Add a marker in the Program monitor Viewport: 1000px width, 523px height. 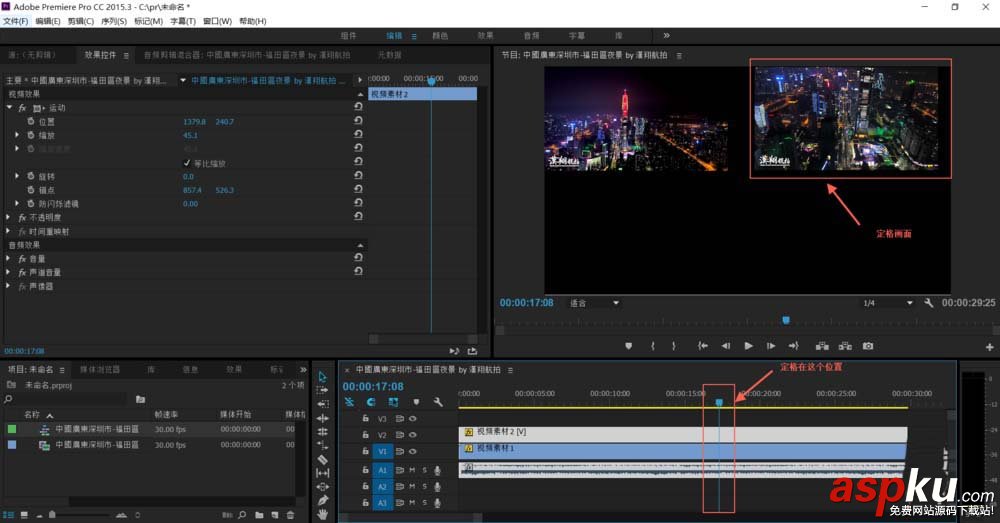pyautogui.click(x=629, y=346)
